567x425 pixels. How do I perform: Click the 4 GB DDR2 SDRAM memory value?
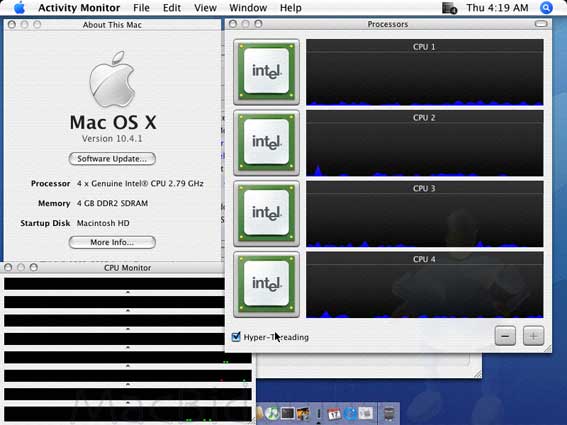click(112, 203)
